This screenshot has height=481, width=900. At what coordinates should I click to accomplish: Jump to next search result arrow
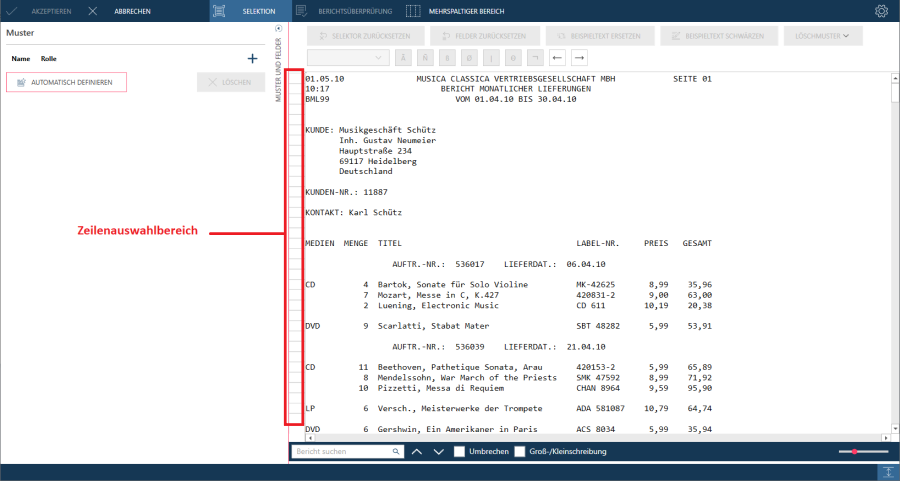pos(438,452)
